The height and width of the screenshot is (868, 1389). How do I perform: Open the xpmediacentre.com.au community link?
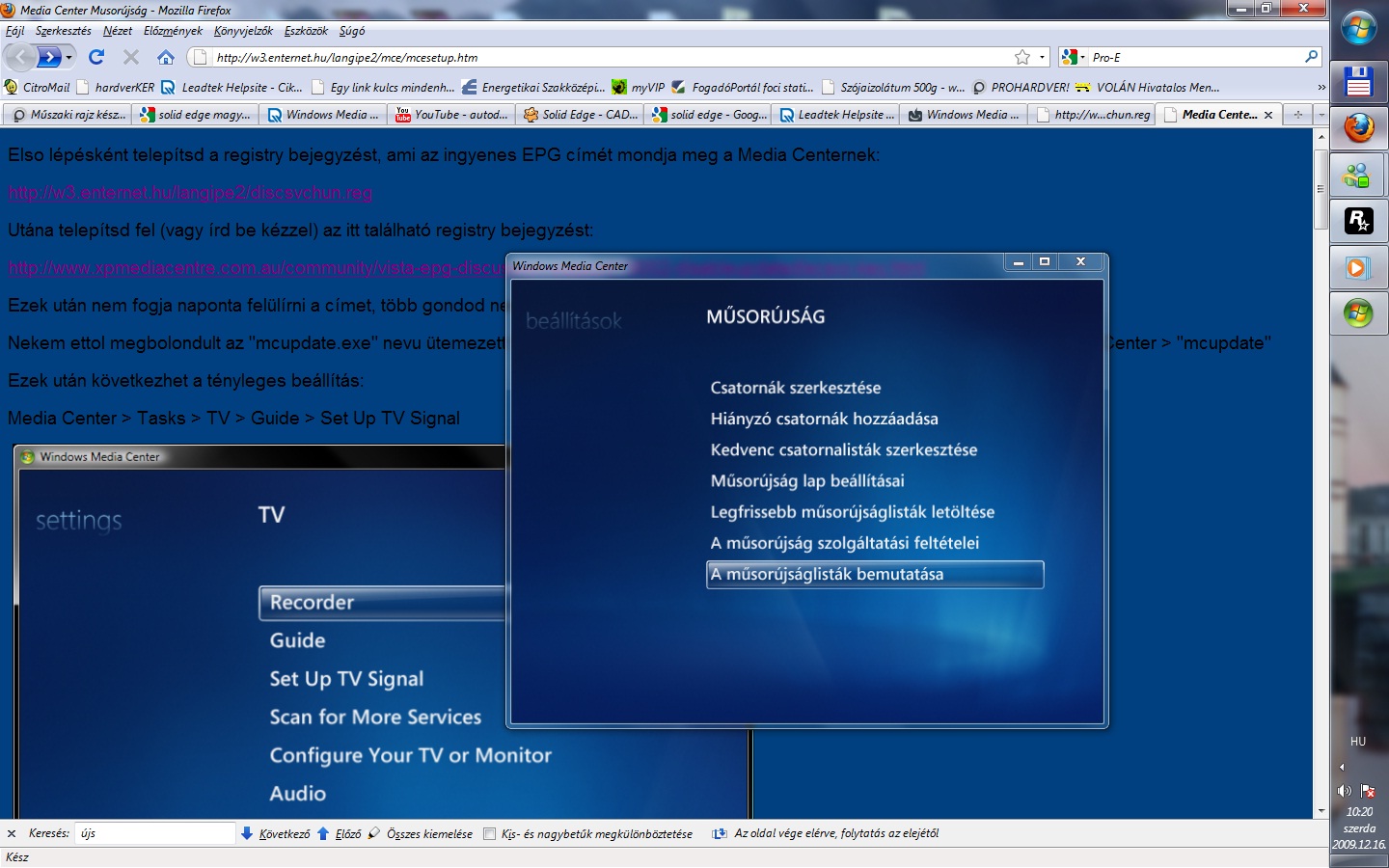pos(258,268)
